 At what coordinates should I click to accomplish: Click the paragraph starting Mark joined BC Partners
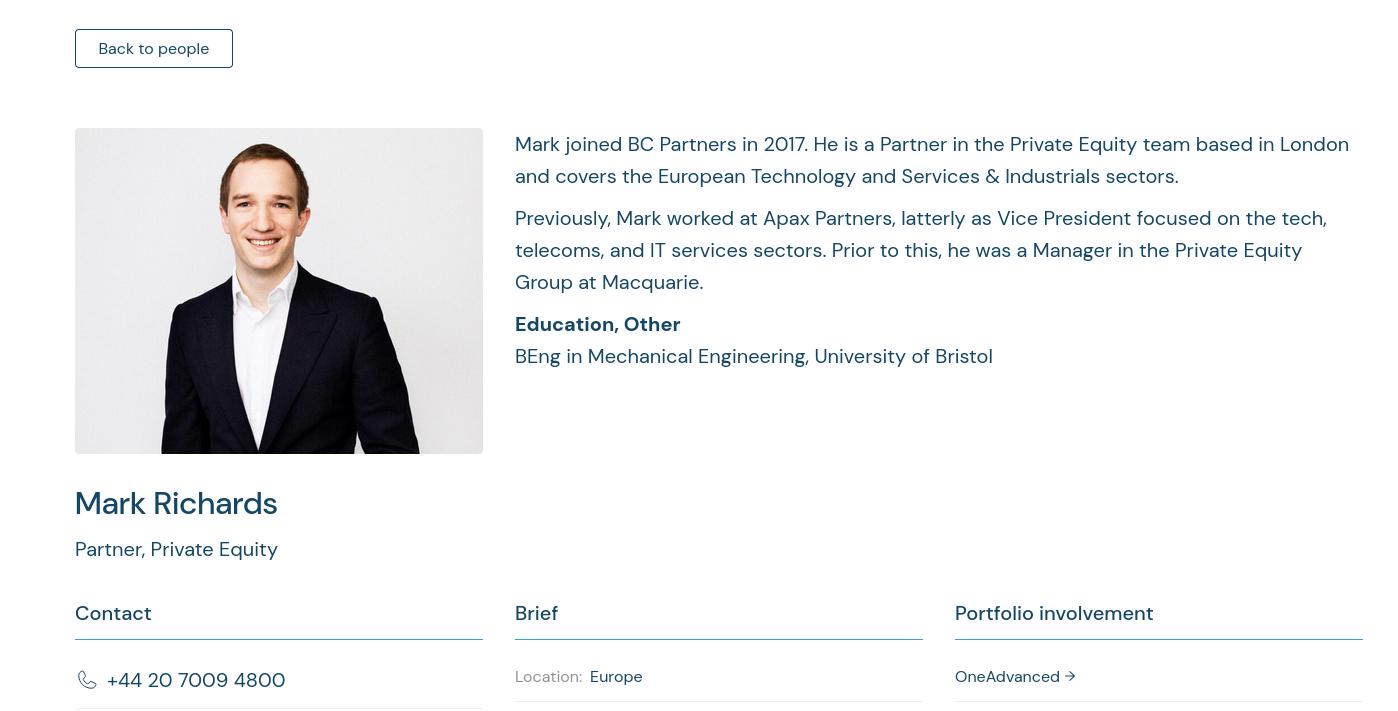click(931, 160)
